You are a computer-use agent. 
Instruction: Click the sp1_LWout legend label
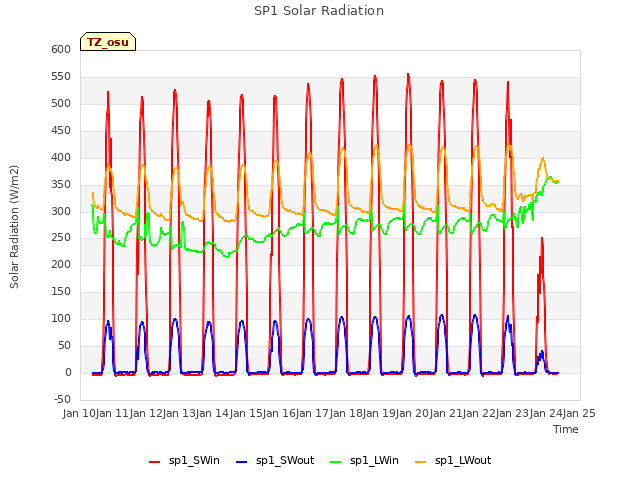[x=463, y=460]
